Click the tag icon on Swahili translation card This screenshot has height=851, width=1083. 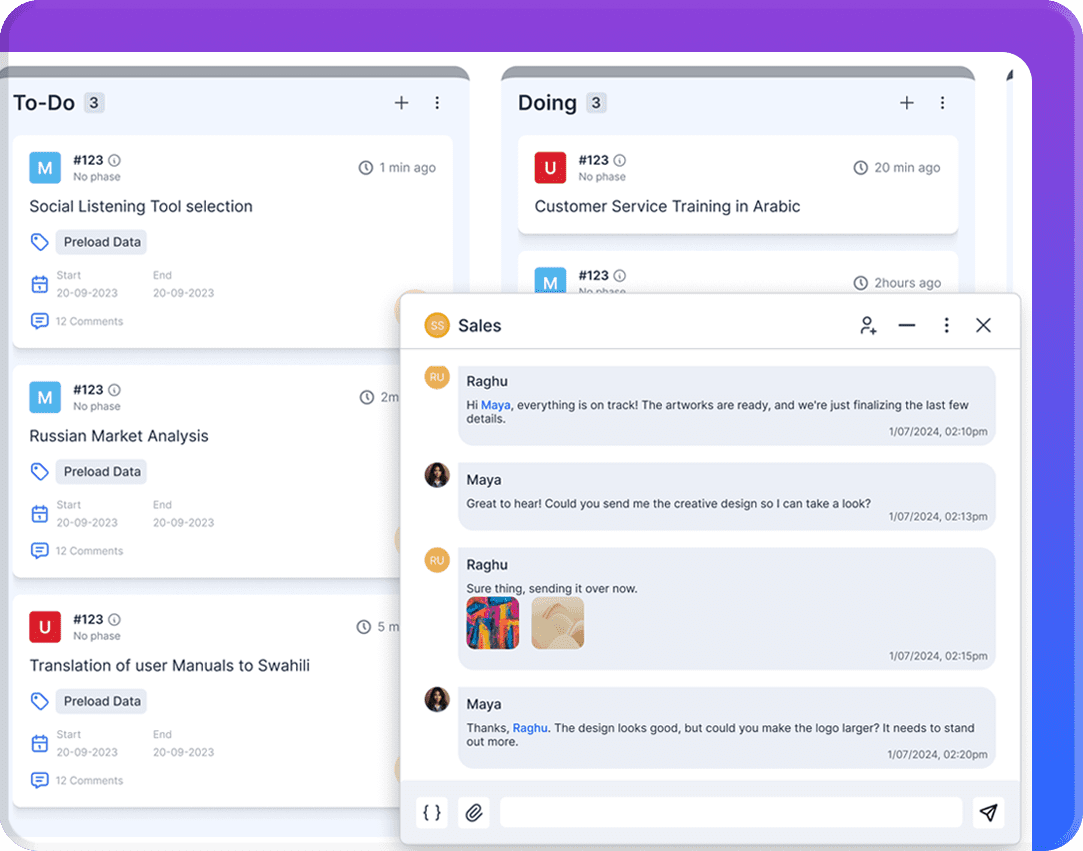(39, 700)
